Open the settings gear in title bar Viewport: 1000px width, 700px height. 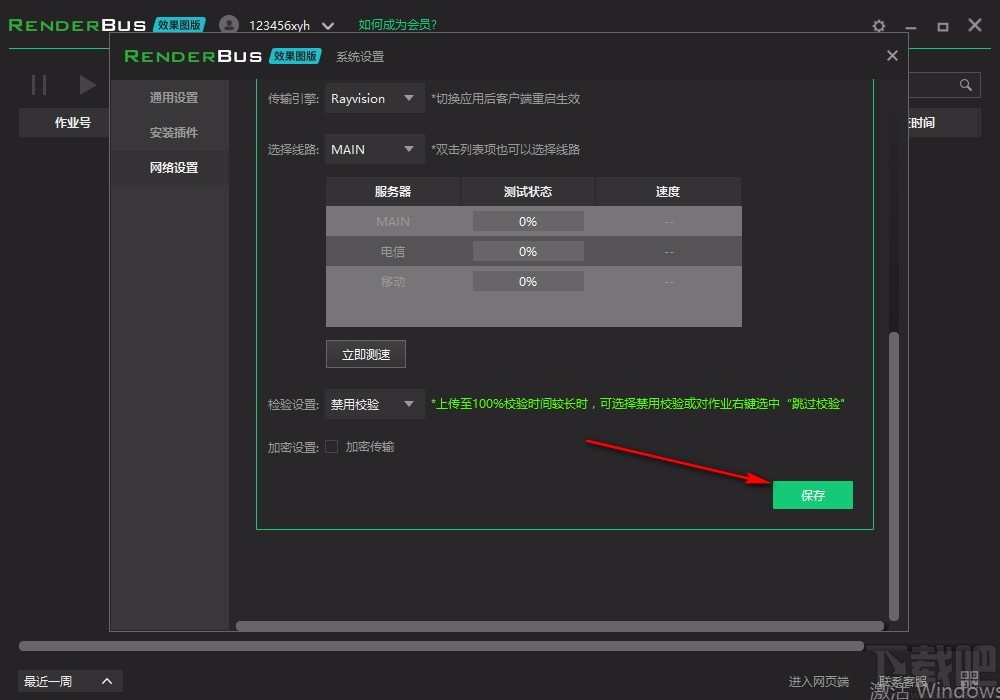(x=879, y=26)
